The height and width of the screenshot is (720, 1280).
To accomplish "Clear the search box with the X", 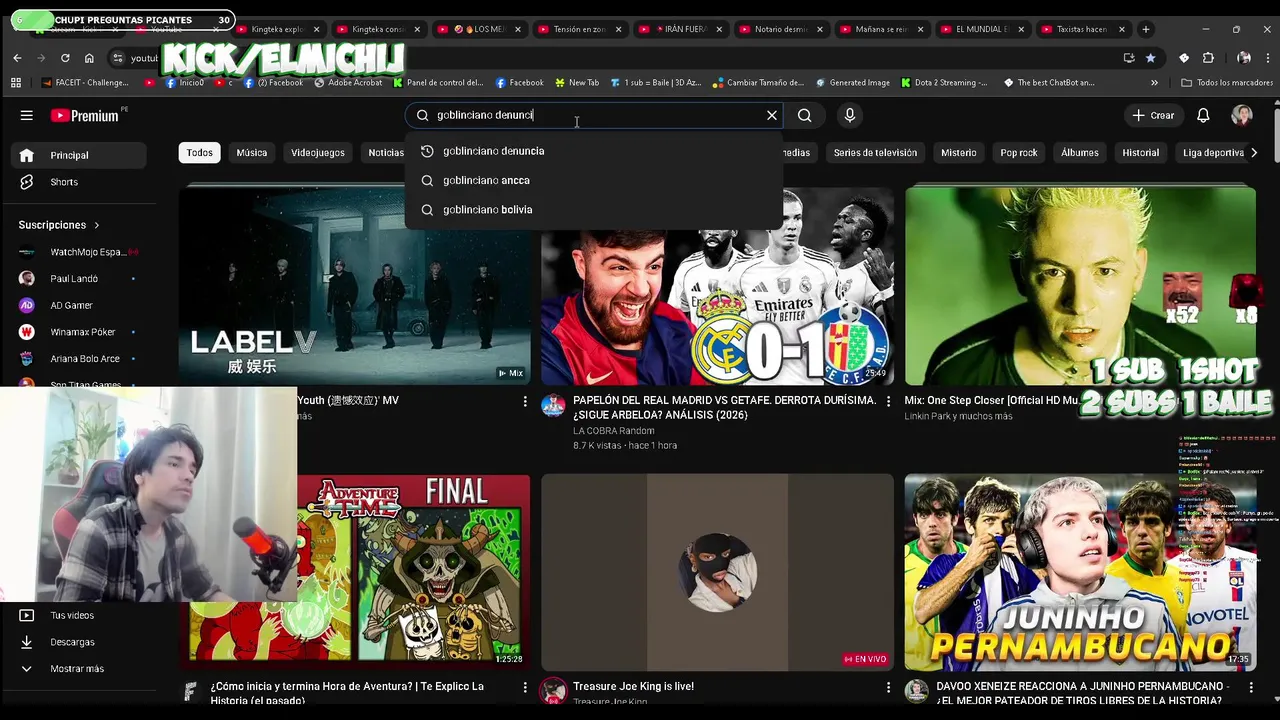I will click(x=772, y=115).
